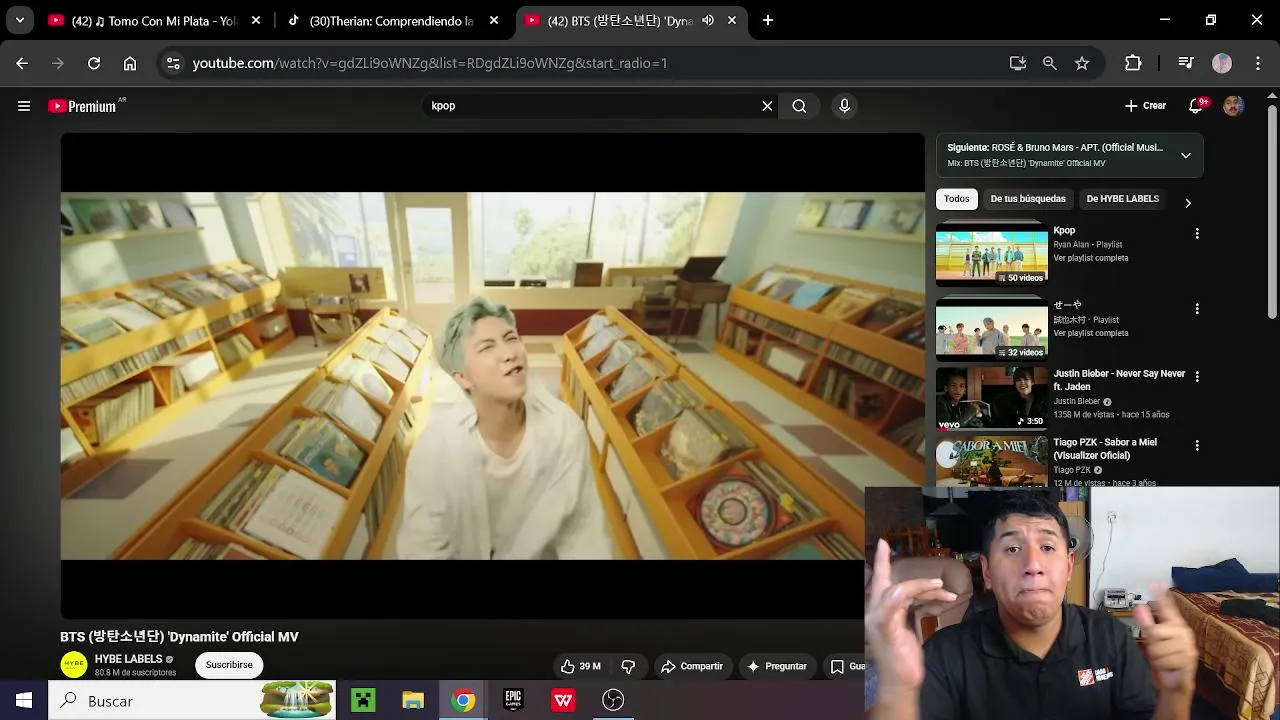Screen dimensions: 1280x720
Task: Open the Justin Bieber channel name
Action: [x=1076, y=401]
